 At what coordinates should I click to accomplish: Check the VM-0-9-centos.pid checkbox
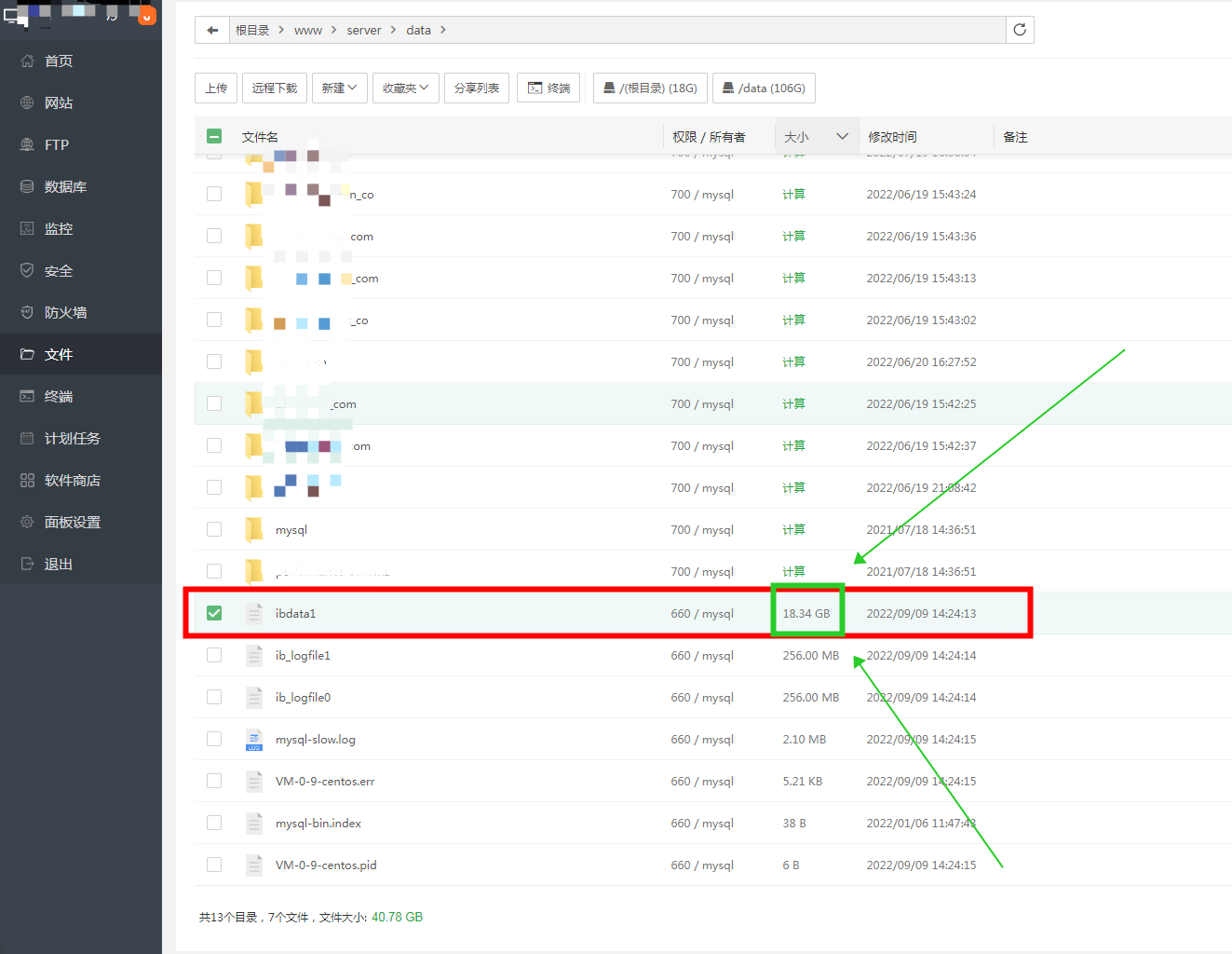214,865
